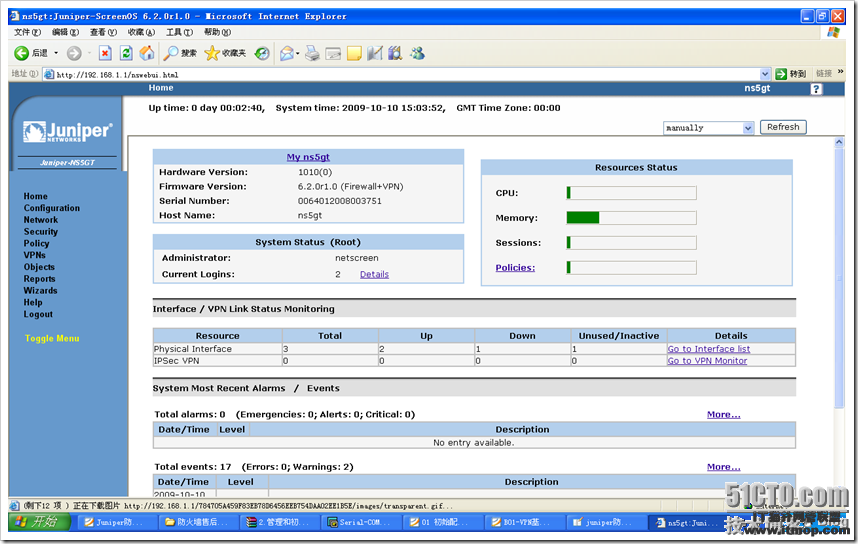Open the Current Logins Details link
The image size is (858, 544).
pyautogui.click(x=374, y=274)
